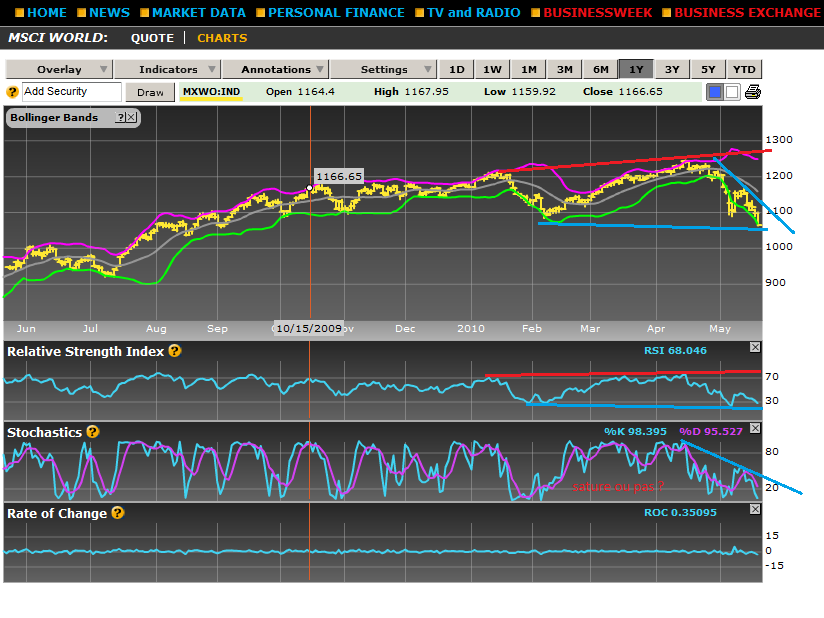This screenshot has height=618, width=824.
Task: Select the 1Y time range
Action: pyautogui.click(x=636, y=69)
